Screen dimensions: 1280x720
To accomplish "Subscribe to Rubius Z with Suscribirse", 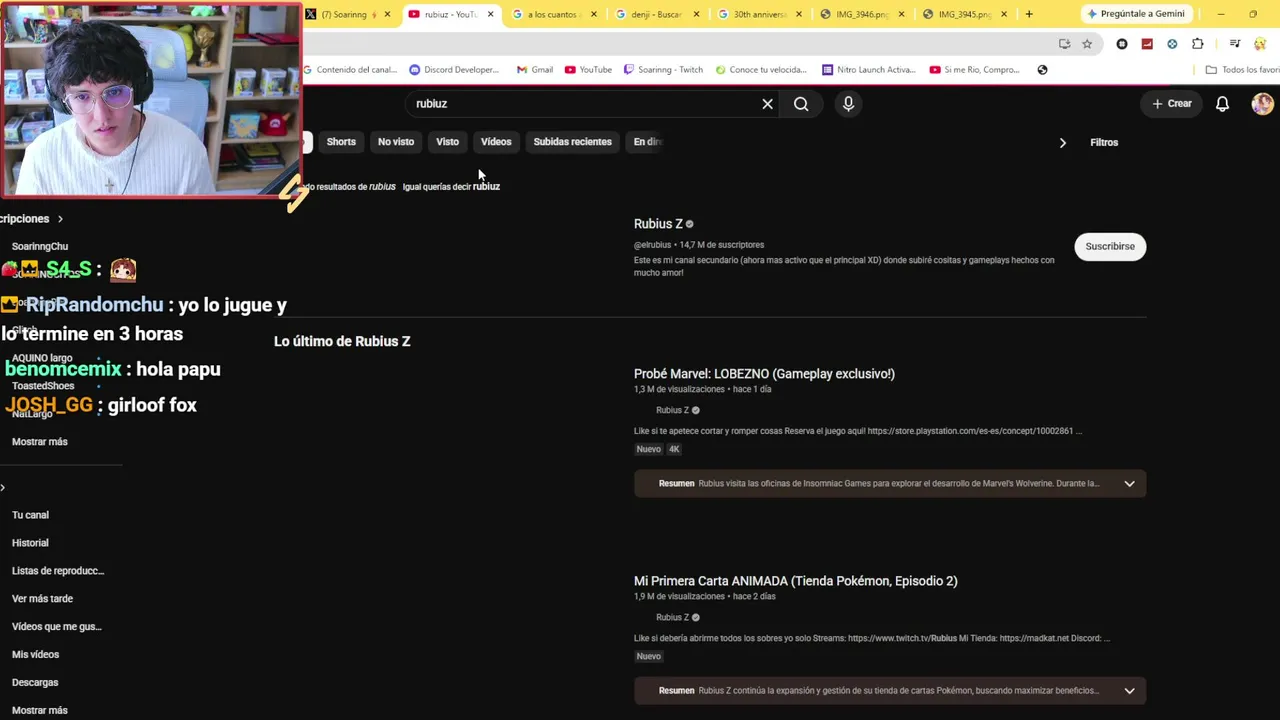I will point(1110,246).
